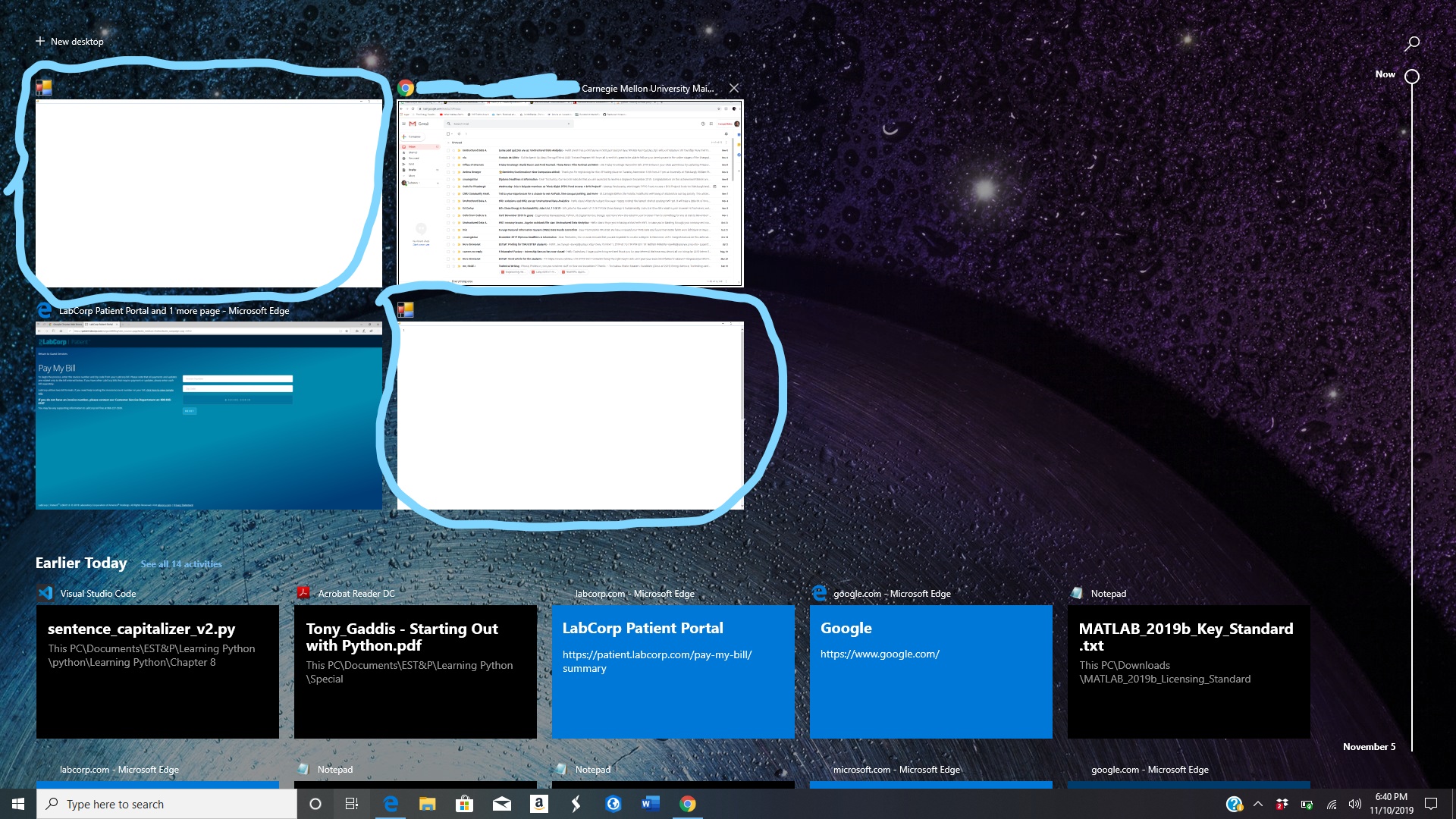
Task: Open the Google activity card
Action: pos(931,672)
